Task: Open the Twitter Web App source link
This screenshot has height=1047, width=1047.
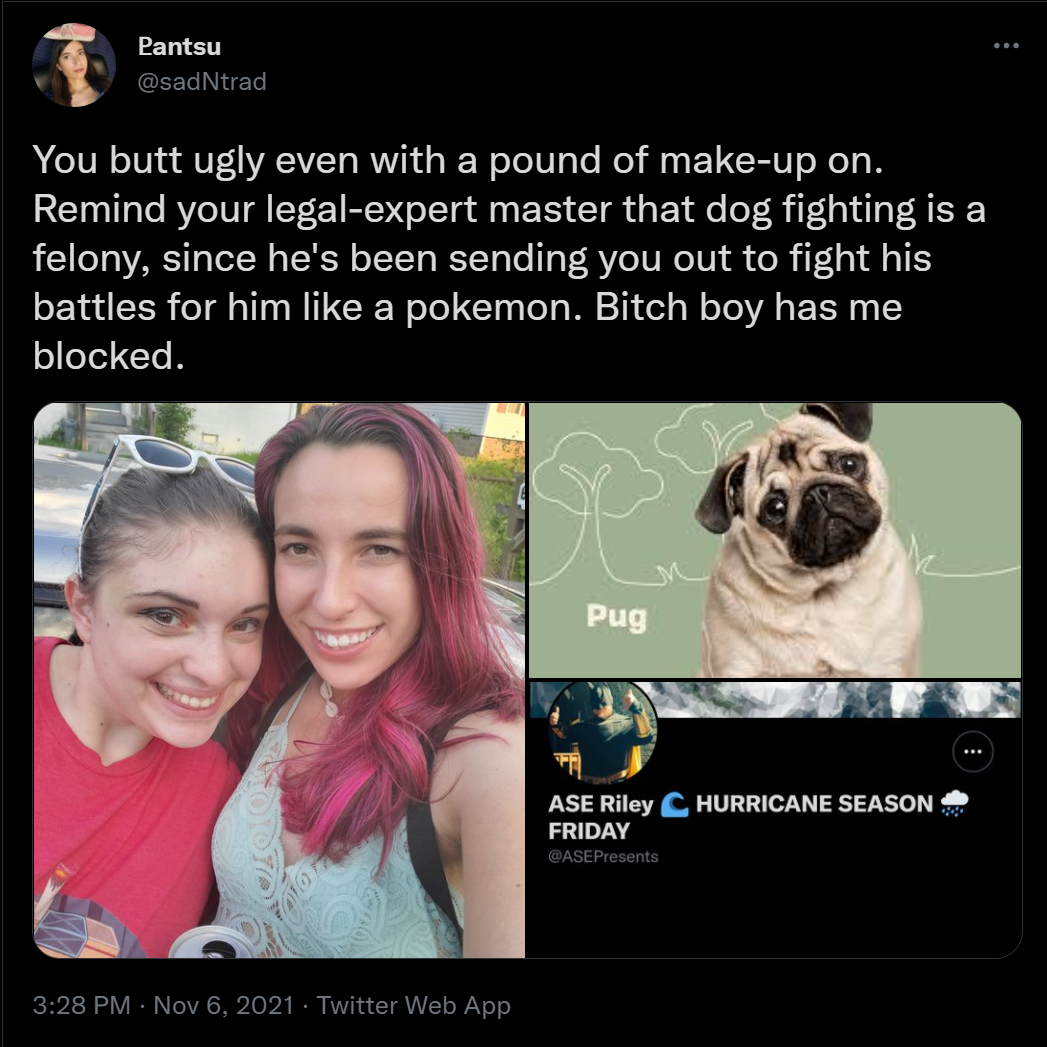Action: (413, 1005)
